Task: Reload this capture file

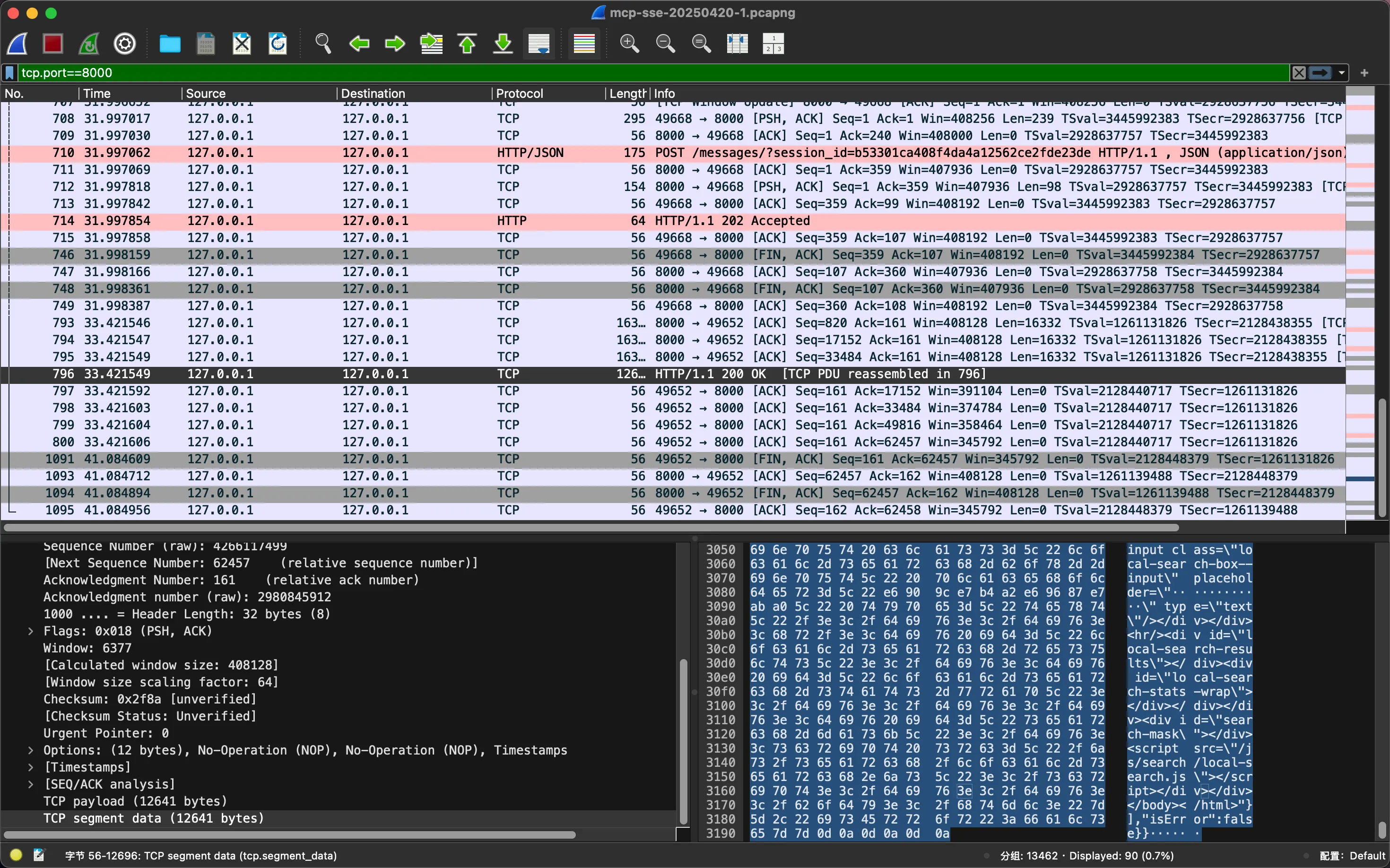Action: tap(278, 43)
